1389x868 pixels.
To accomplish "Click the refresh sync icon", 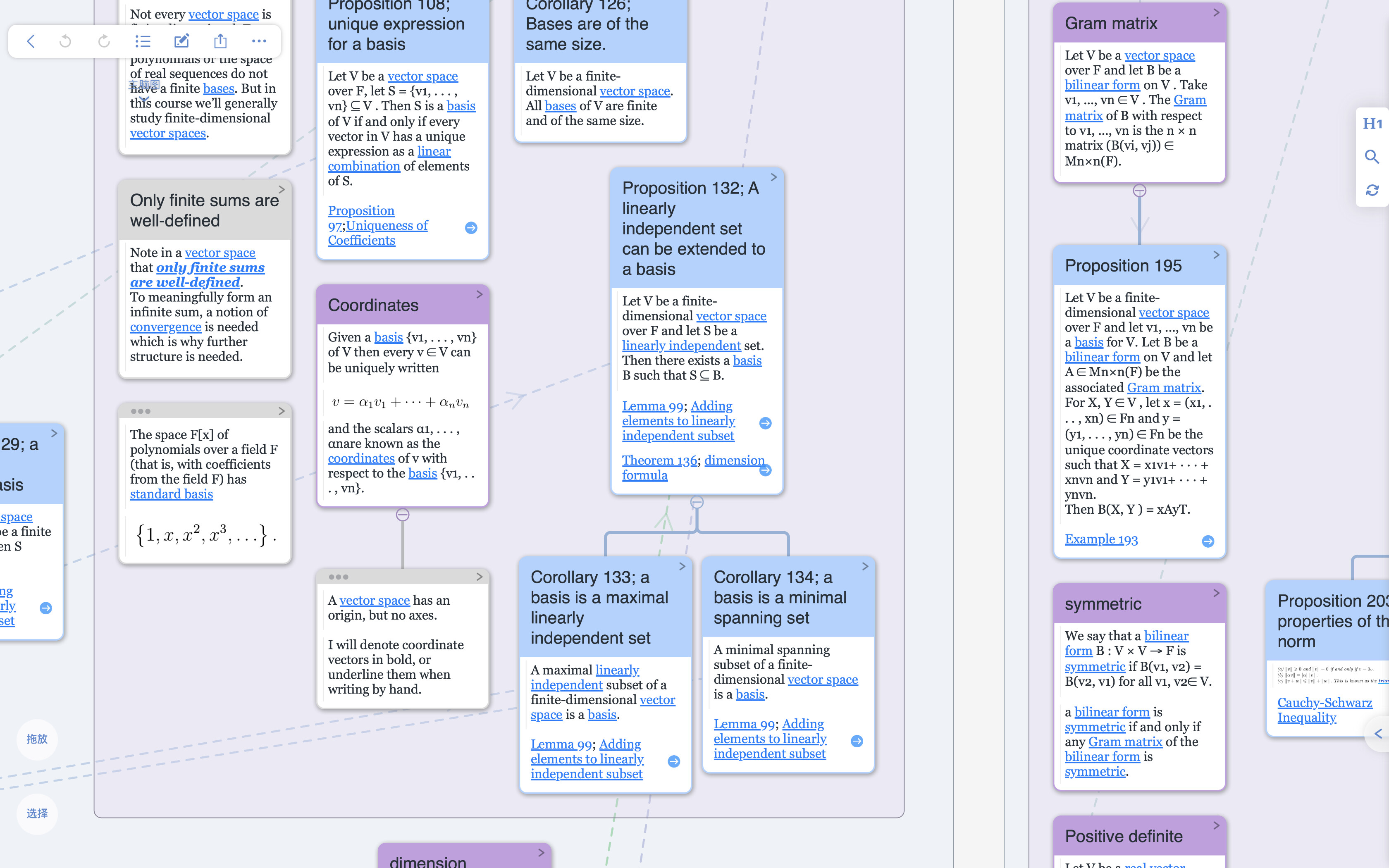I will tap(1372, 190).
